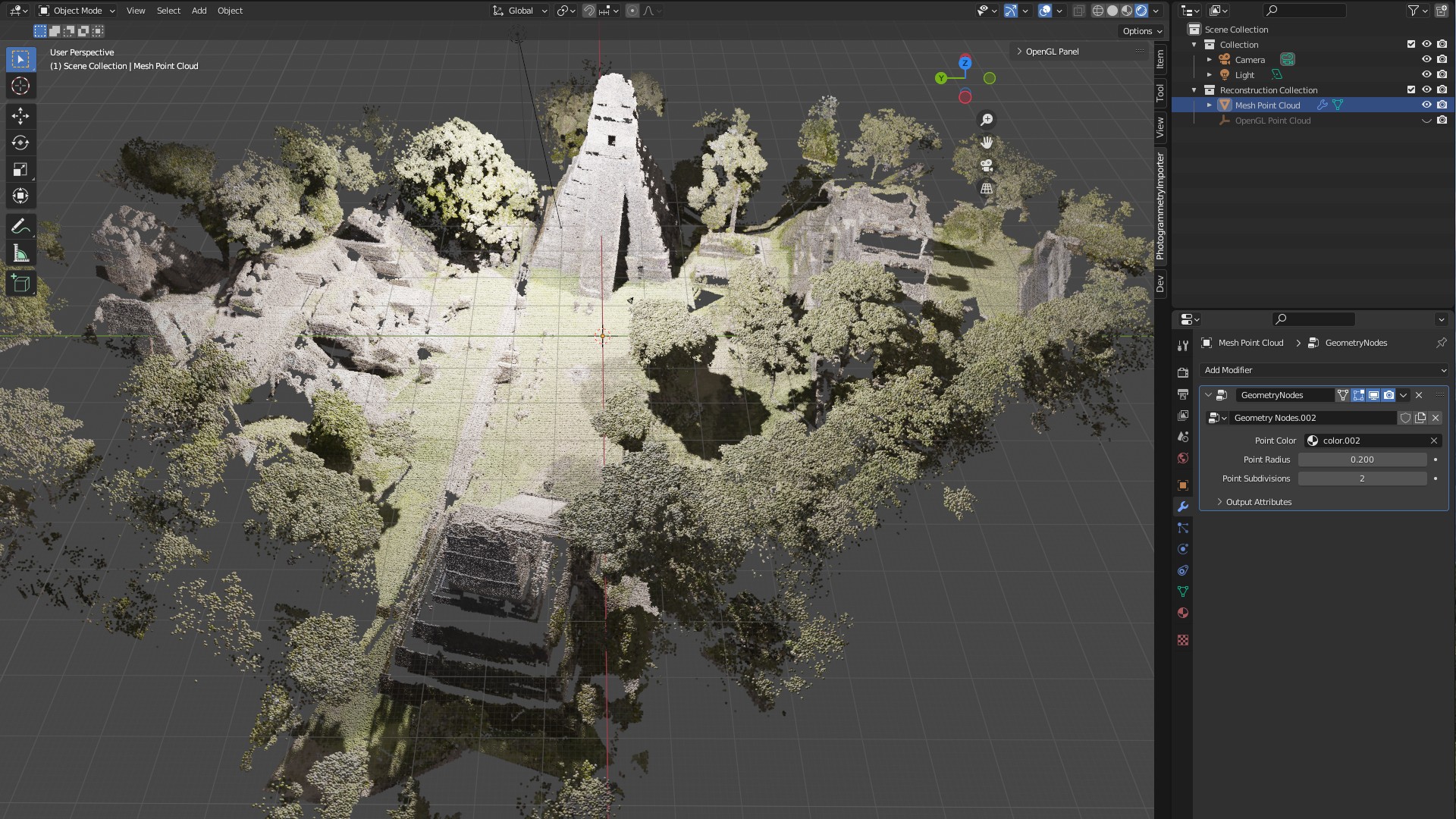This screenshot has width=1456, height=819.
Task: Toggle camera view gizmo button
Action: coord(987,165)
